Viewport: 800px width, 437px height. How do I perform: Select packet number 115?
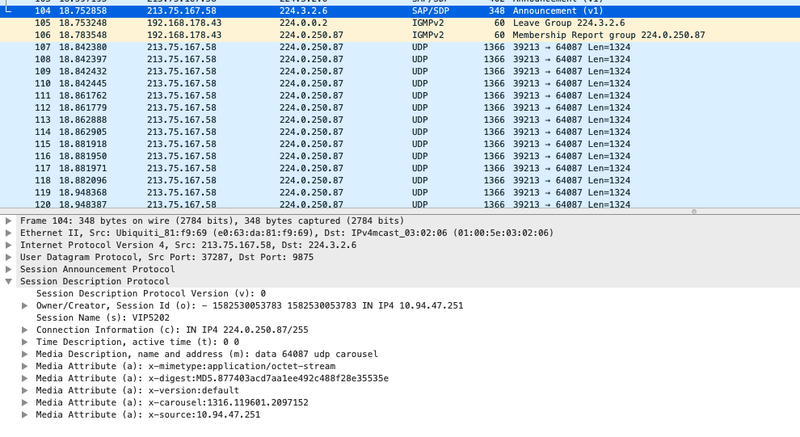[x=400, y=144]
